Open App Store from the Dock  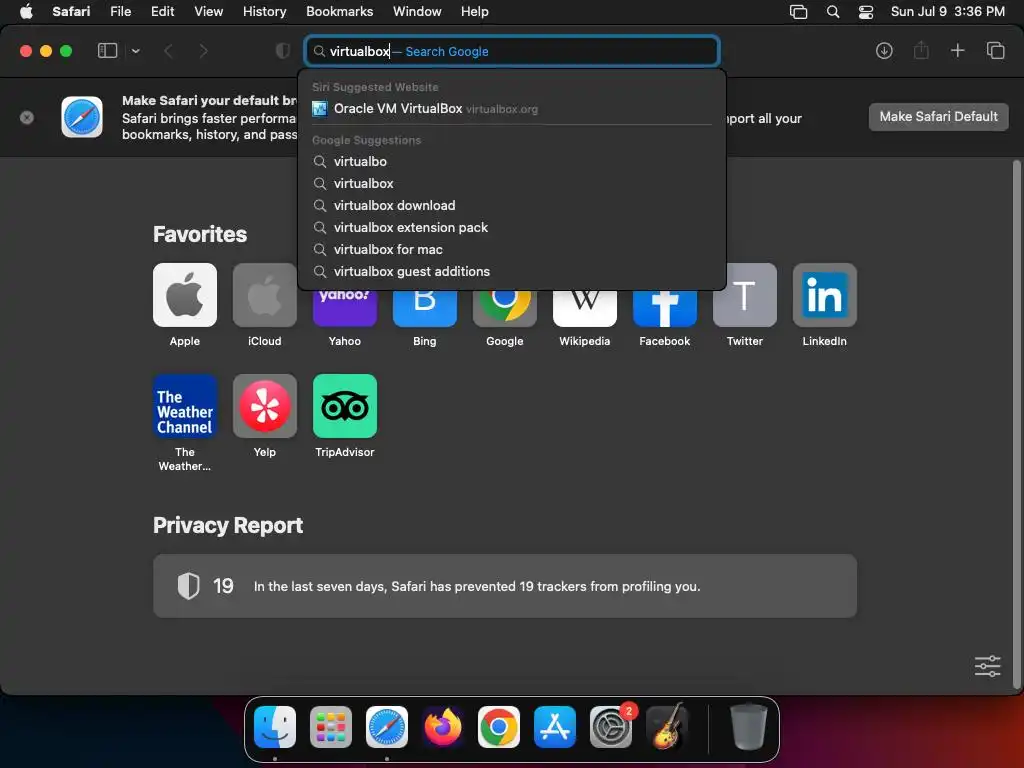click(555, 727)
